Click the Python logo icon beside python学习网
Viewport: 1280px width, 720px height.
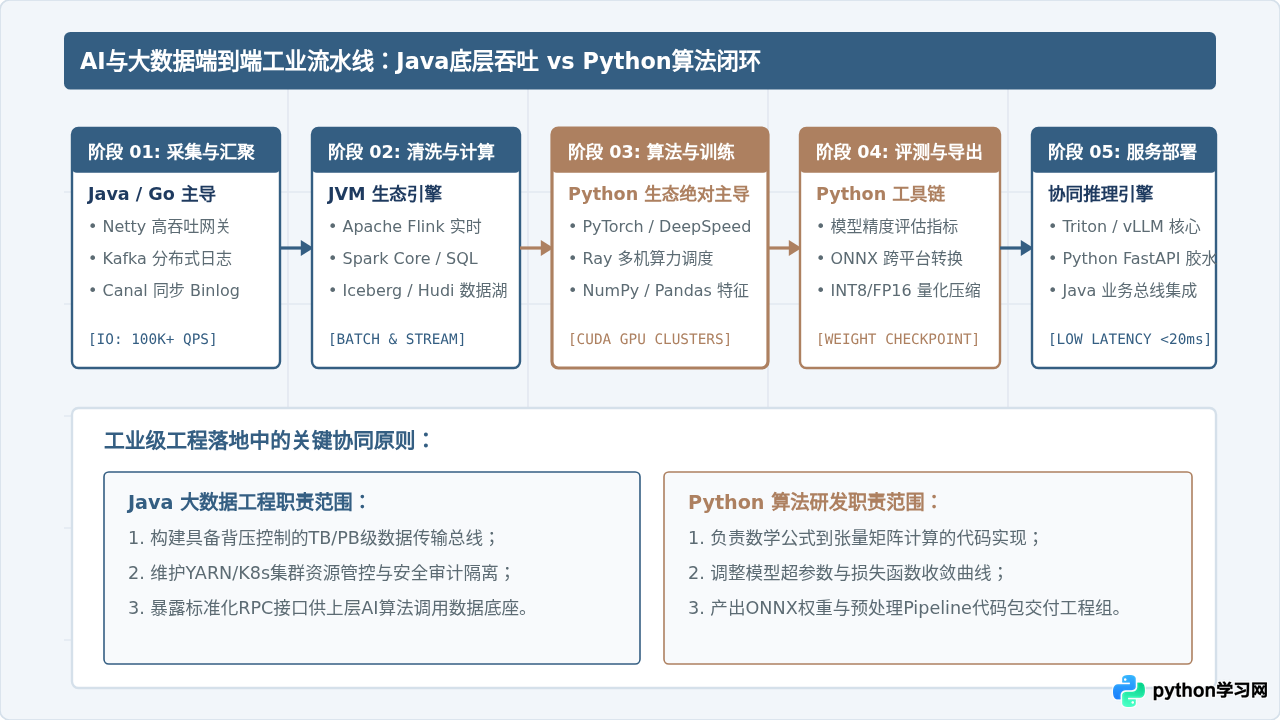[1129, 690]
